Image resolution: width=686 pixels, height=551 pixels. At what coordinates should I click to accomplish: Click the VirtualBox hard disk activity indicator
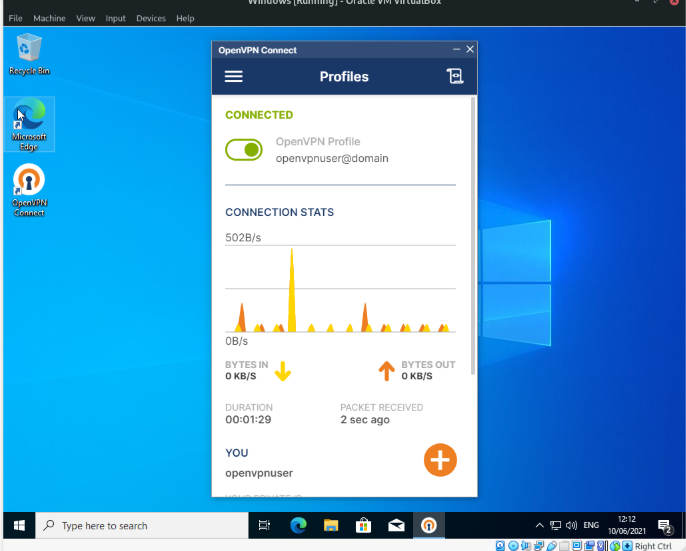tap(500, 546)
